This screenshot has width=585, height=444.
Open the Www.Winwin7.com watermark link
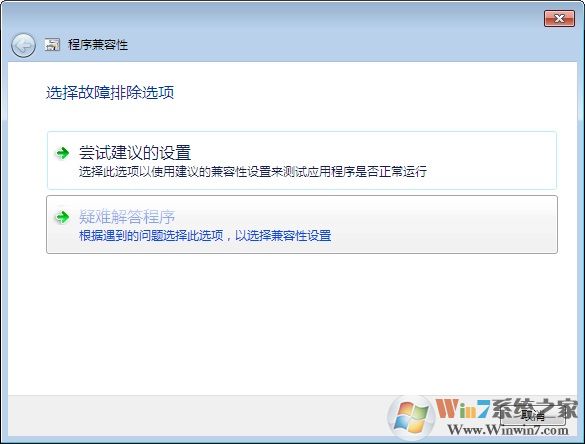pos(508,430)
